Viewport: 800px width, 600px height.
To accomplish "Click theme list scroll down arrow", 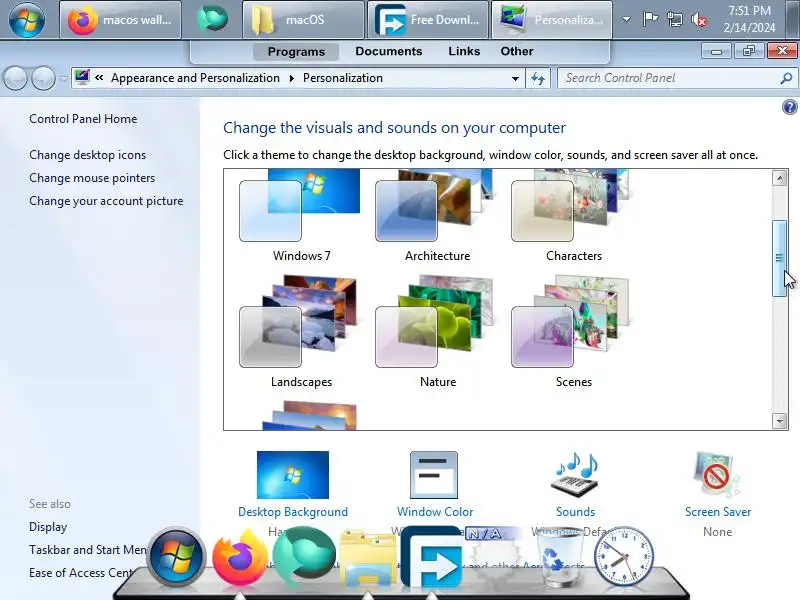I will tap(779, 421).
